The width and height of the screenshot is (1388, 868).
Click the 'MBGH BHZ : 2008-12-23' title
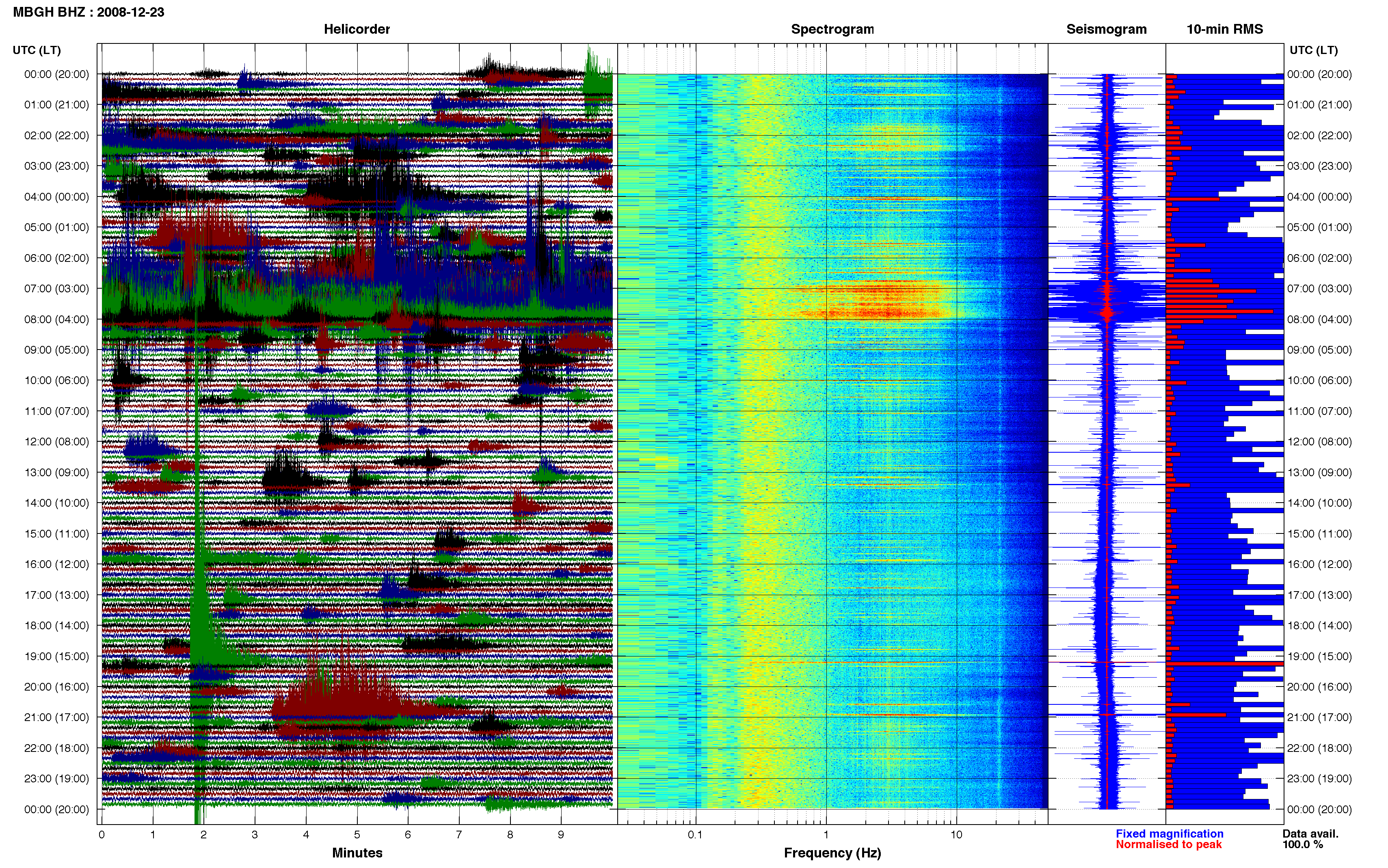pos(89,12)
